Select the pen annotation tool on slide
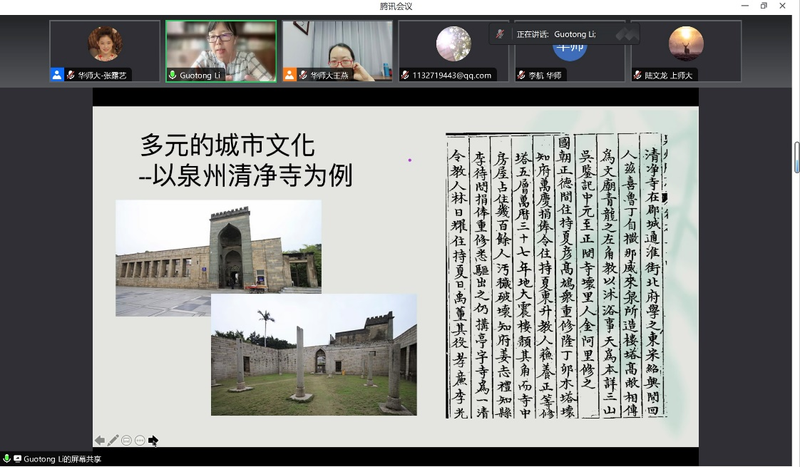The width and height of the screenshot is (800, 467). click(113, 440)
